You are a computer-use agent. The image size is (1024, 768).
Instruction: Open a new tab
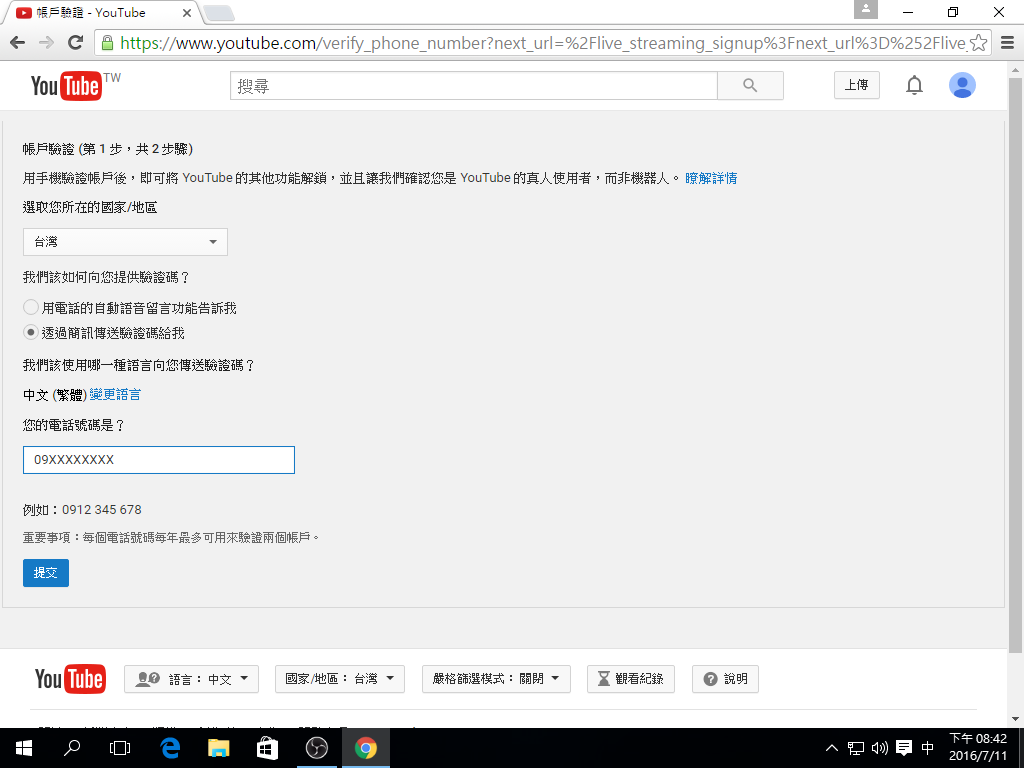click(219, 12)
